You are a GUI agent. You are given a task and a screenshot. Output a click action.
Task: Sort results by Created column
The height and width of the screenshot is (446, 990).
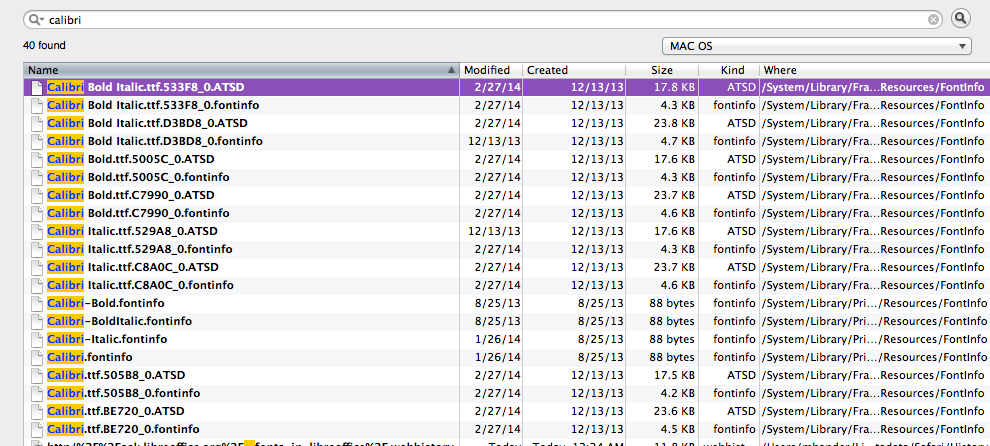click(575, 70)
